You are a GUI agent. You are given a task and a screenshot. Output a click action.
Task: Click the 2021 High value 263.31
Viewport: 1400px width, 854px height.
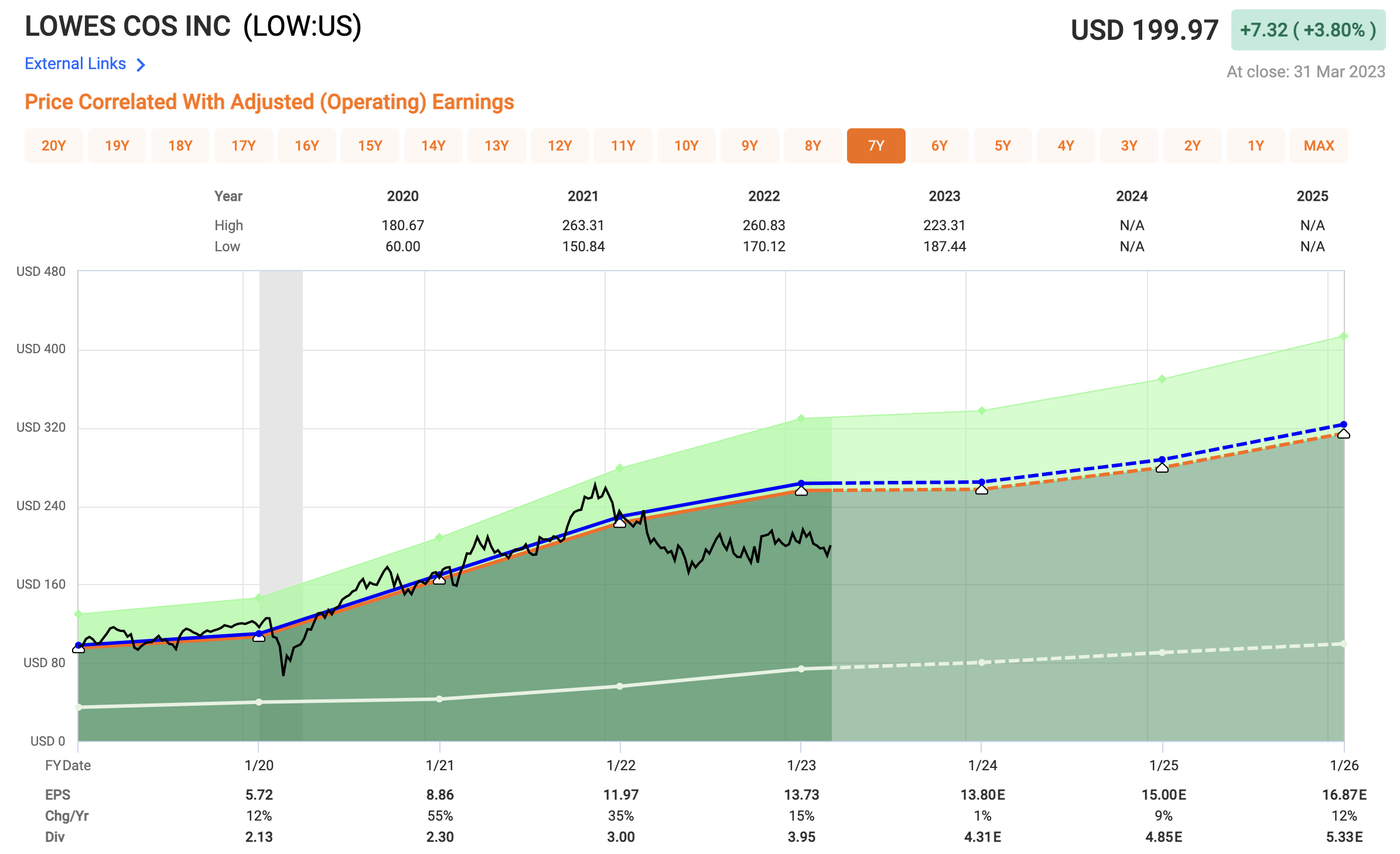point(583,226)
